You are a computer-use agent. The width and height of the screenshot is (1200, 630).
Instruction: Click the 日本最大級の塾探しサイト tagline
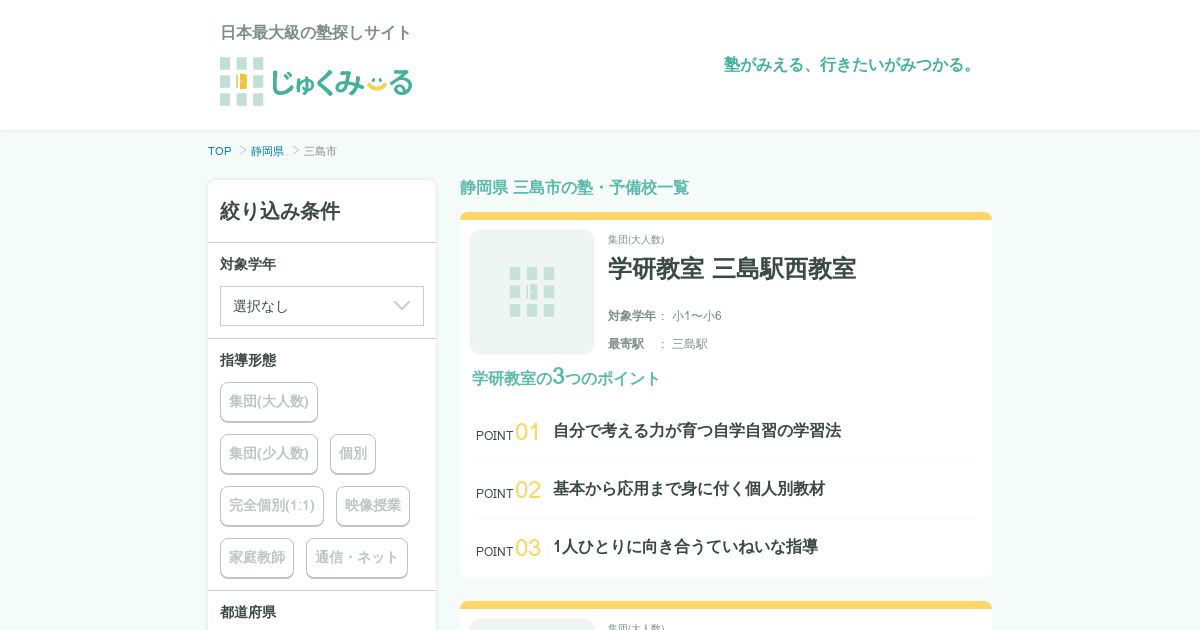coord(316,33)
